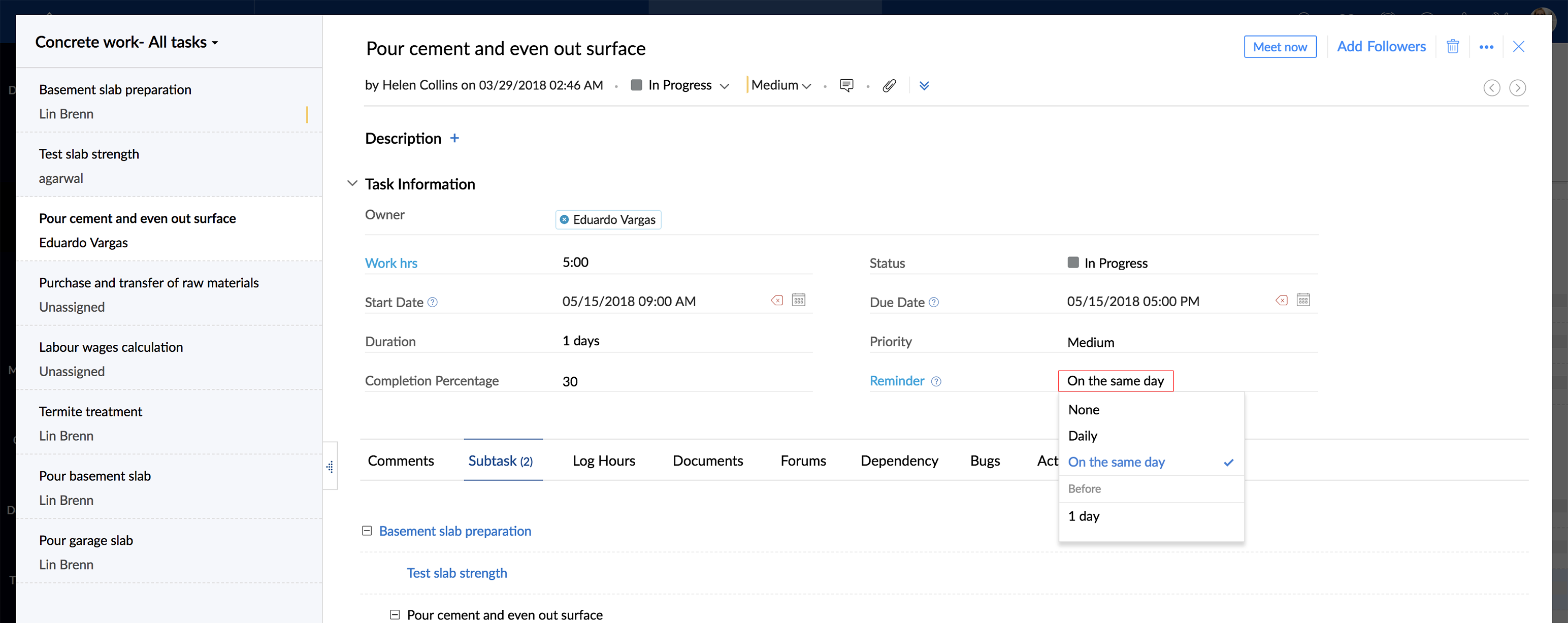The height and width of the screenshot is (623, 1568).
Task: Go to the next task arrow
Action: pos(1517,88)
